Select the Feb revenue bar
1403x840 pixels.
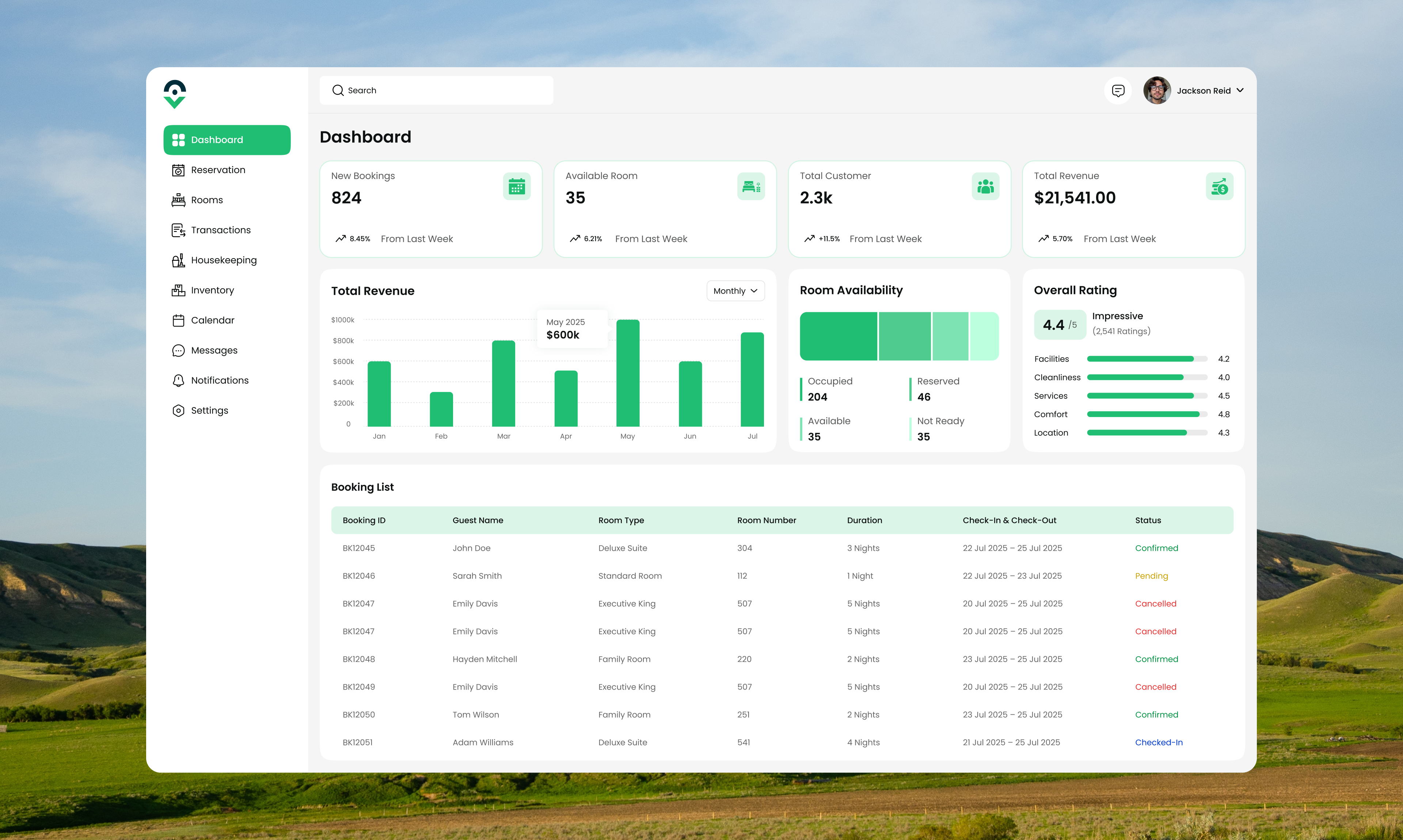(441, 409)
